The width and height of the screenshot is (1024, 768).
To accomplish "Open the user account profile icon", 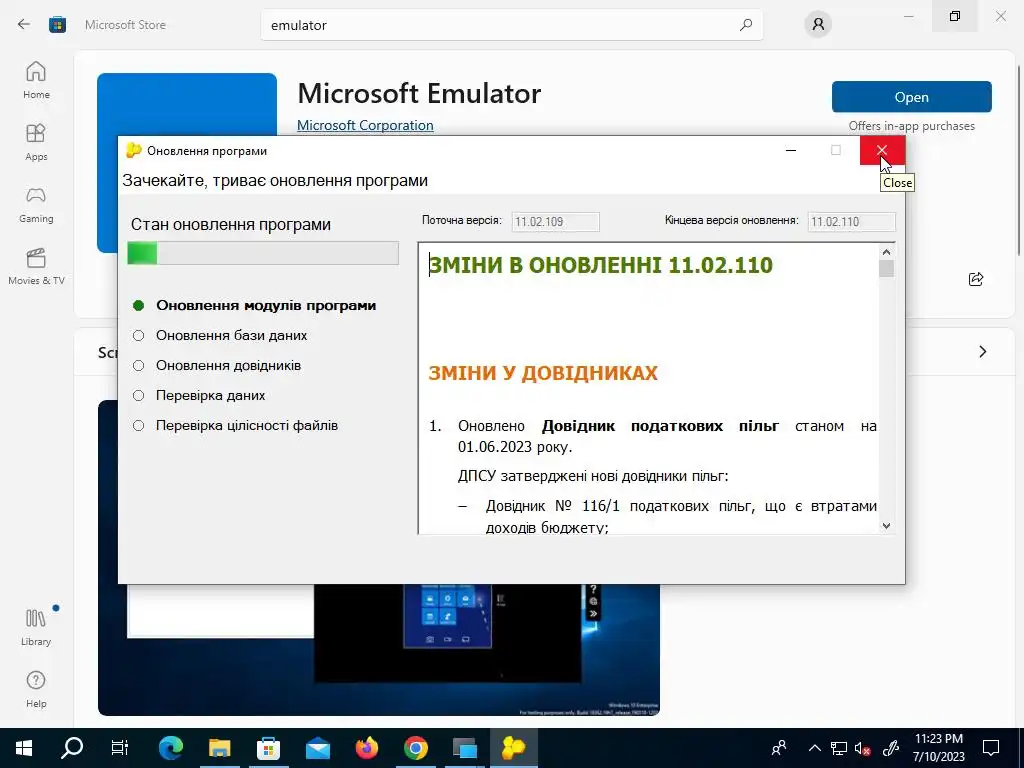I will (x=818, y=25).
